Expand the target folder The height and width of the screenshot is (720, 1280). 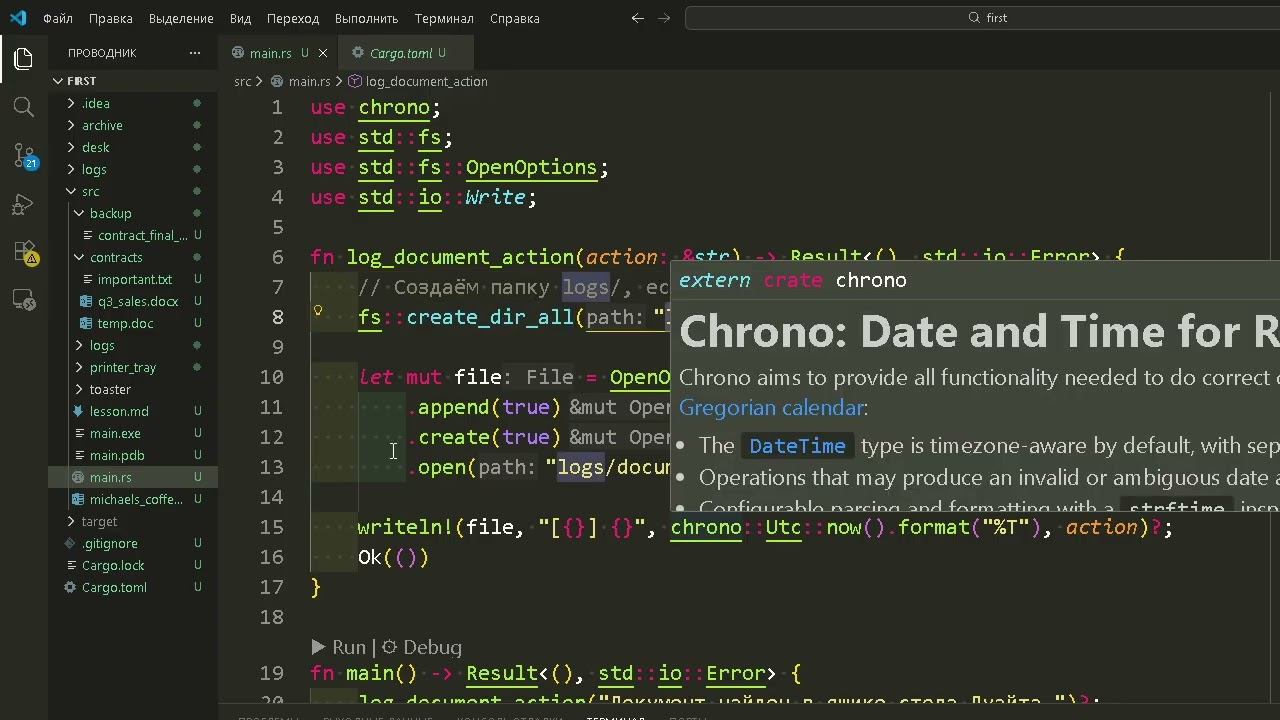coord(71,521)
